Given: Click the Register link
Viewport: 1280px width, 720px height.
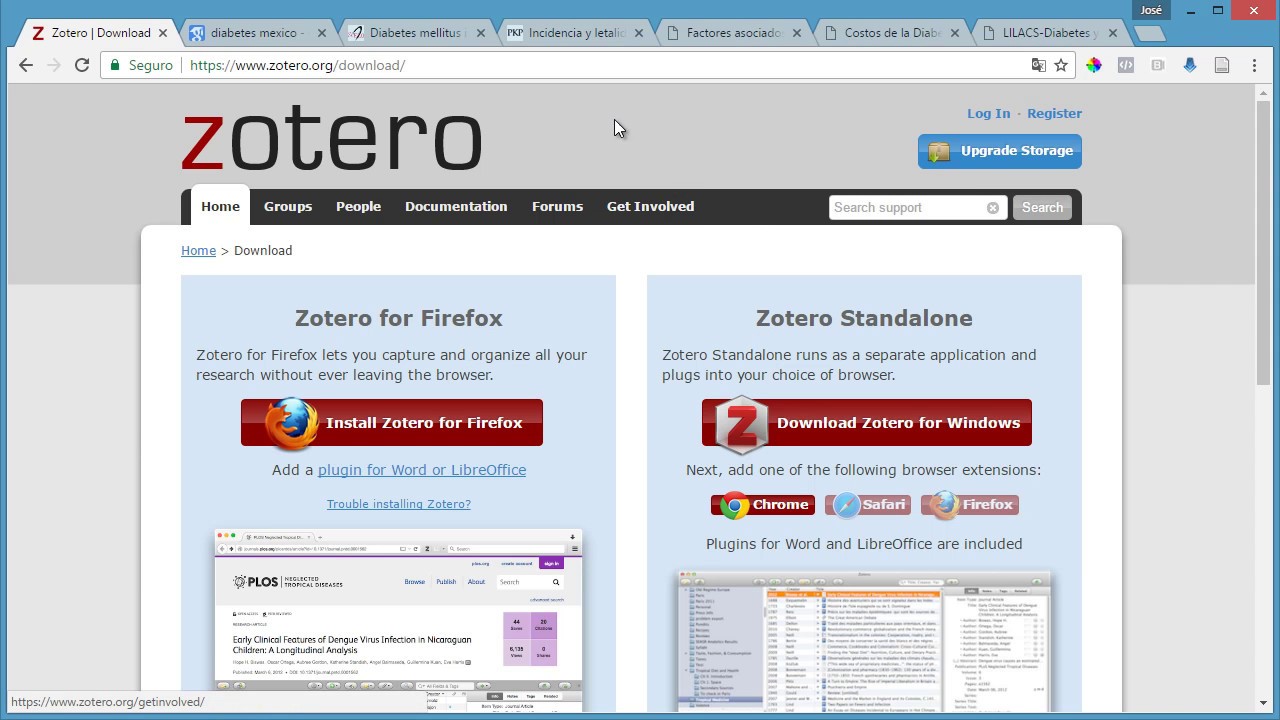Looking at the screenshot, I should [1054, 114].
